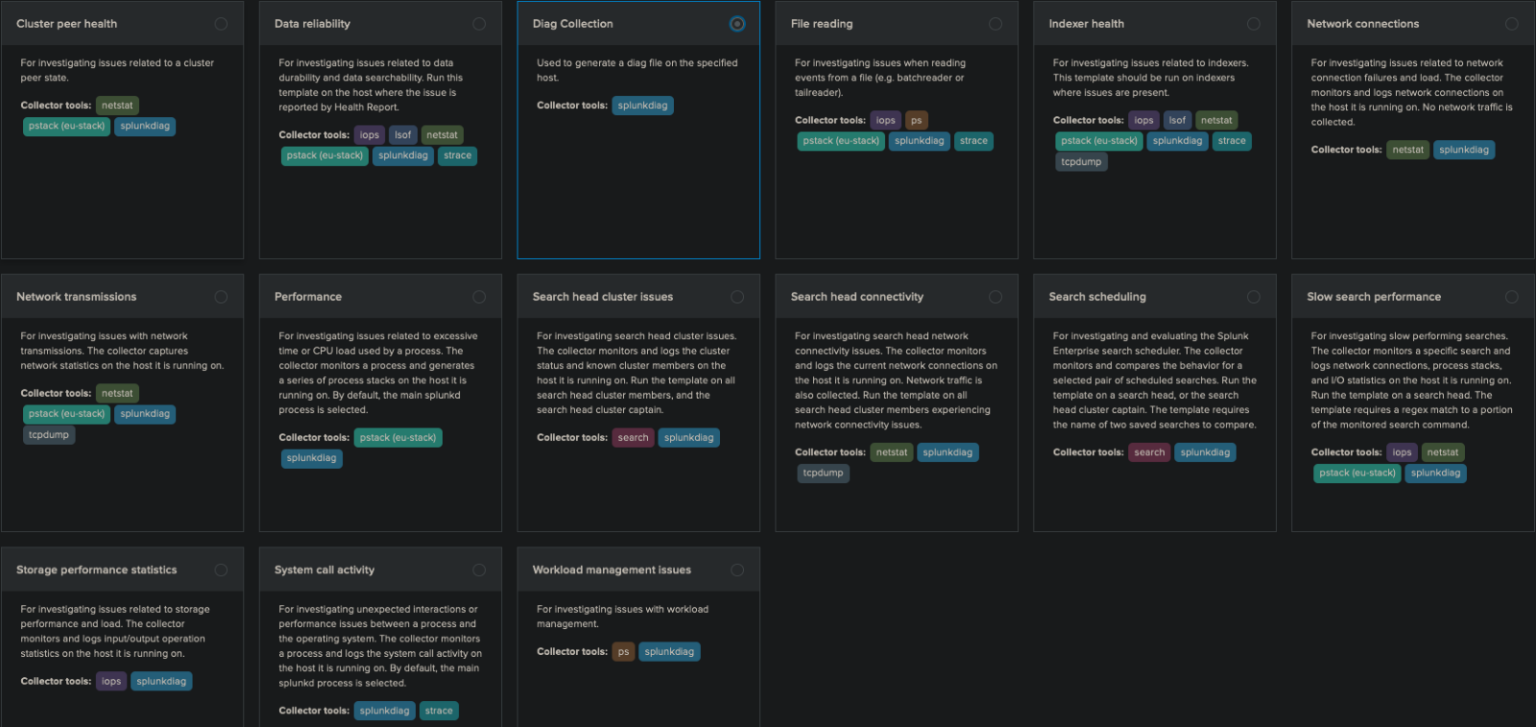The height and width of the screenshot is (727, 1536).
Task: Select the ps tool tag in Workload management issues
Action: [x=623, y=651]
